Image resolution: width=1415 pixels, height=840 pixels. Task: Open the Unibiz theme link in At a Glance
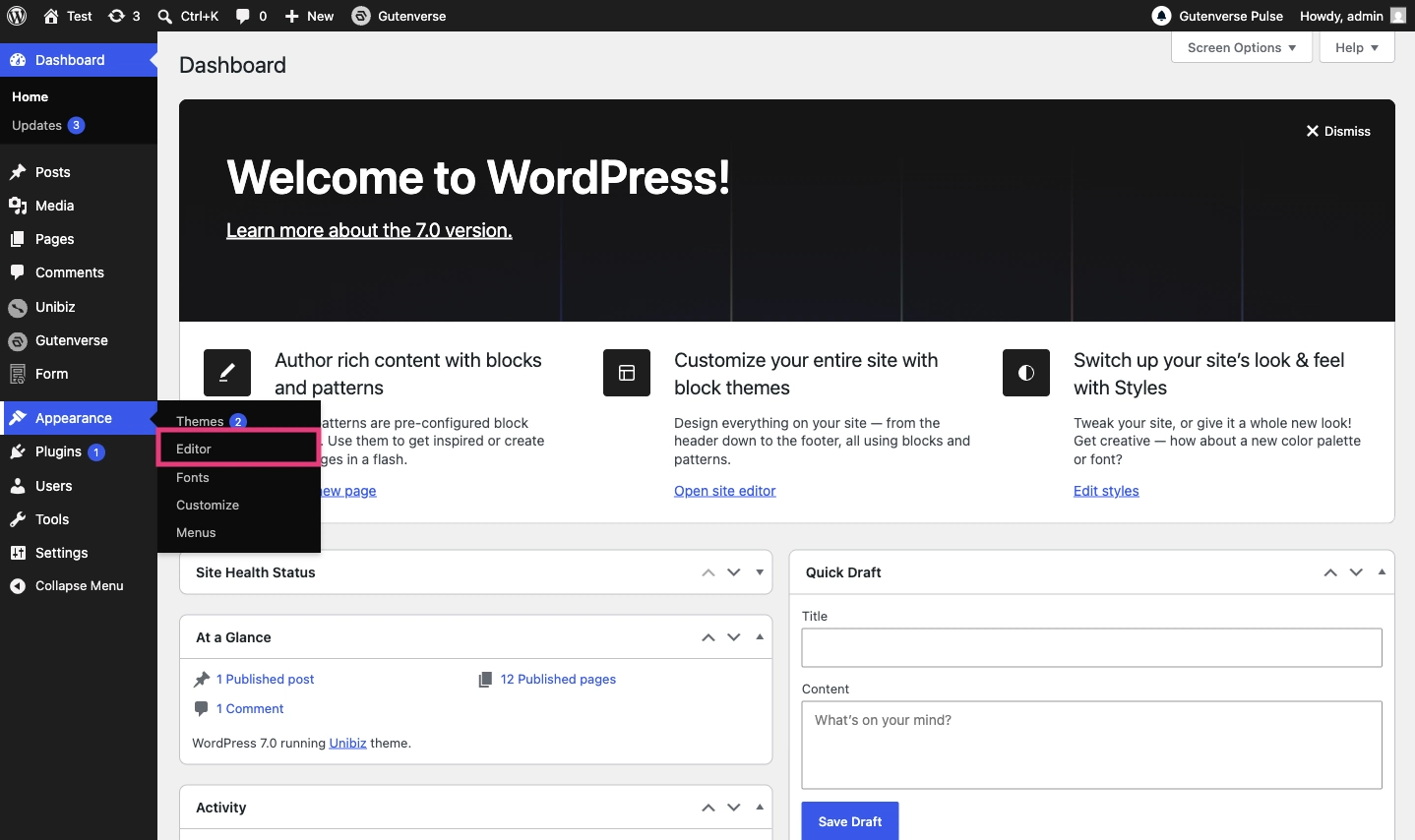pyautogui.click(x=347, y=743)
